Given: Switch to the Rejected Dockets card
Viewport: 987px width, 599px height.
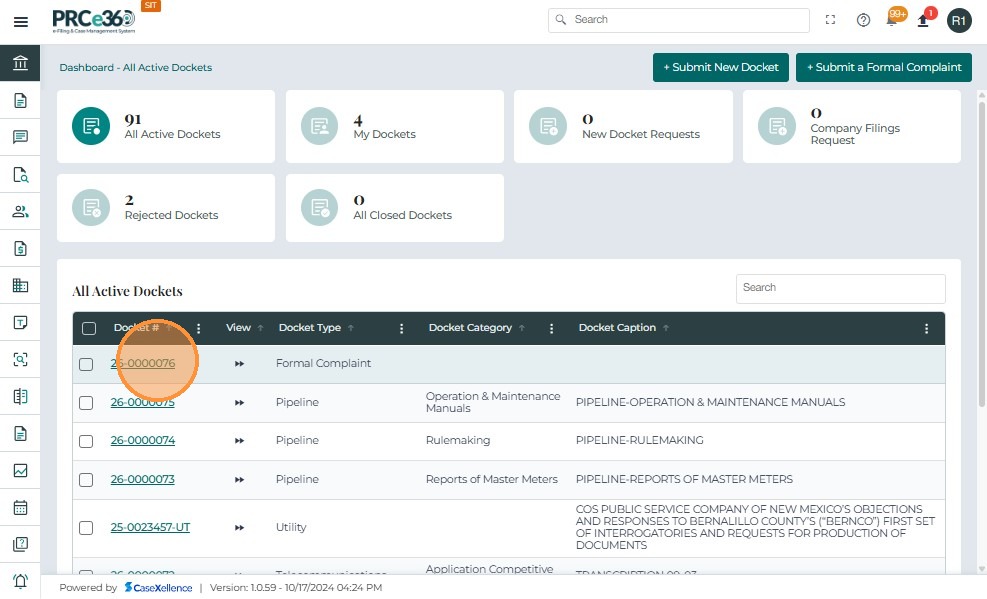Looking at the screenshot, I should (165, 208).
